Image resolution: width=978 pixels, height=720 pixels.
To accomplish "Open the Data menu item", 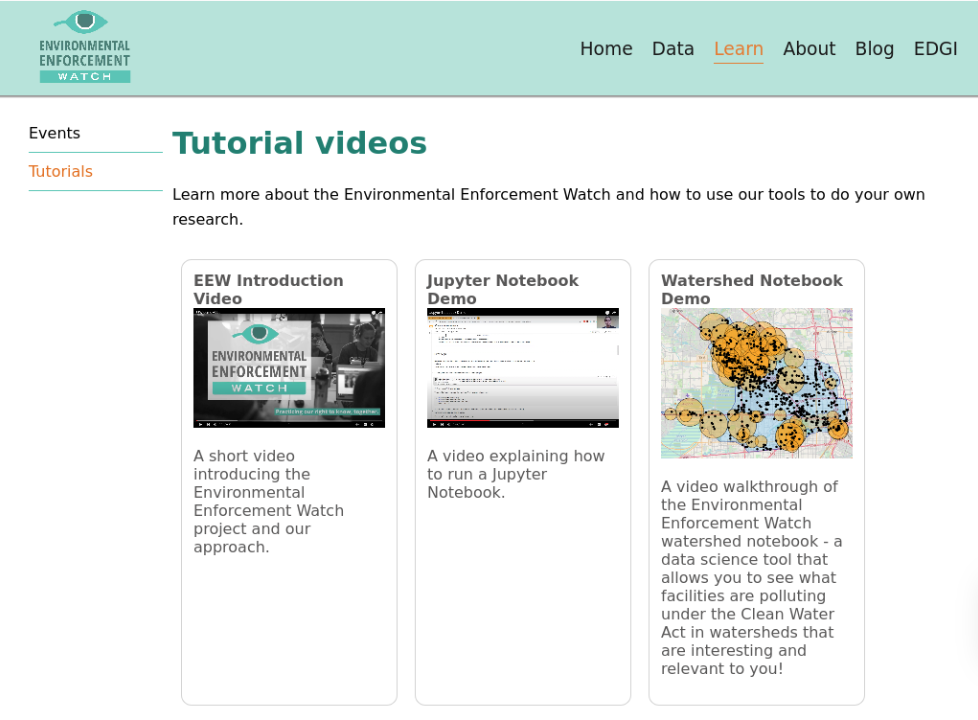I will pyautogui.click(x=672, y=49).
